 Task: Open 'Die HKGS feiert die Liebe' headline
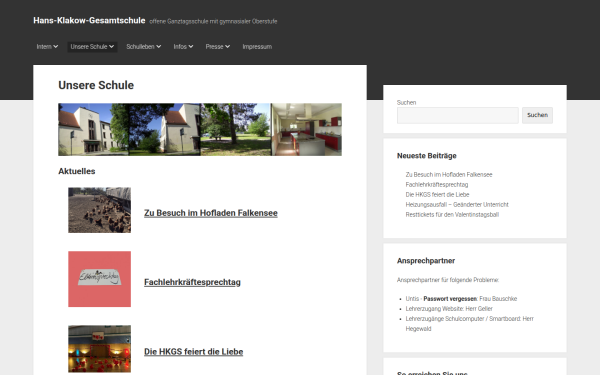click(194, 352)
